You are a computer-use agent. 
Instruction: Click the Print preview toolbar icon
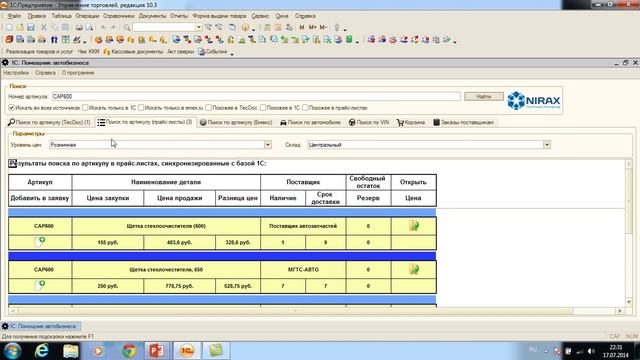89,27
